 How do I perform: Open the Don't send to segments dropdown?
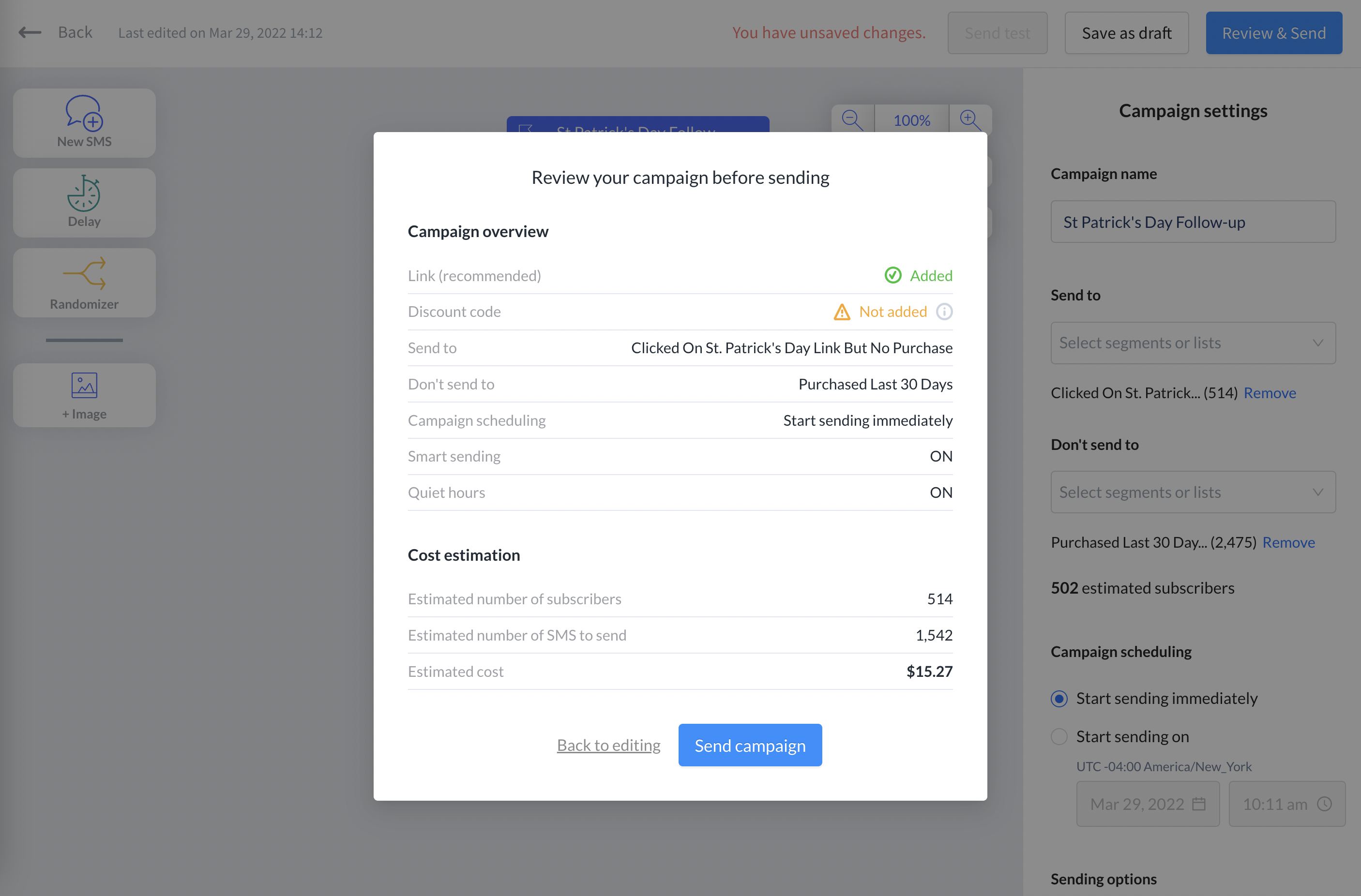[x=1193, y=492]
